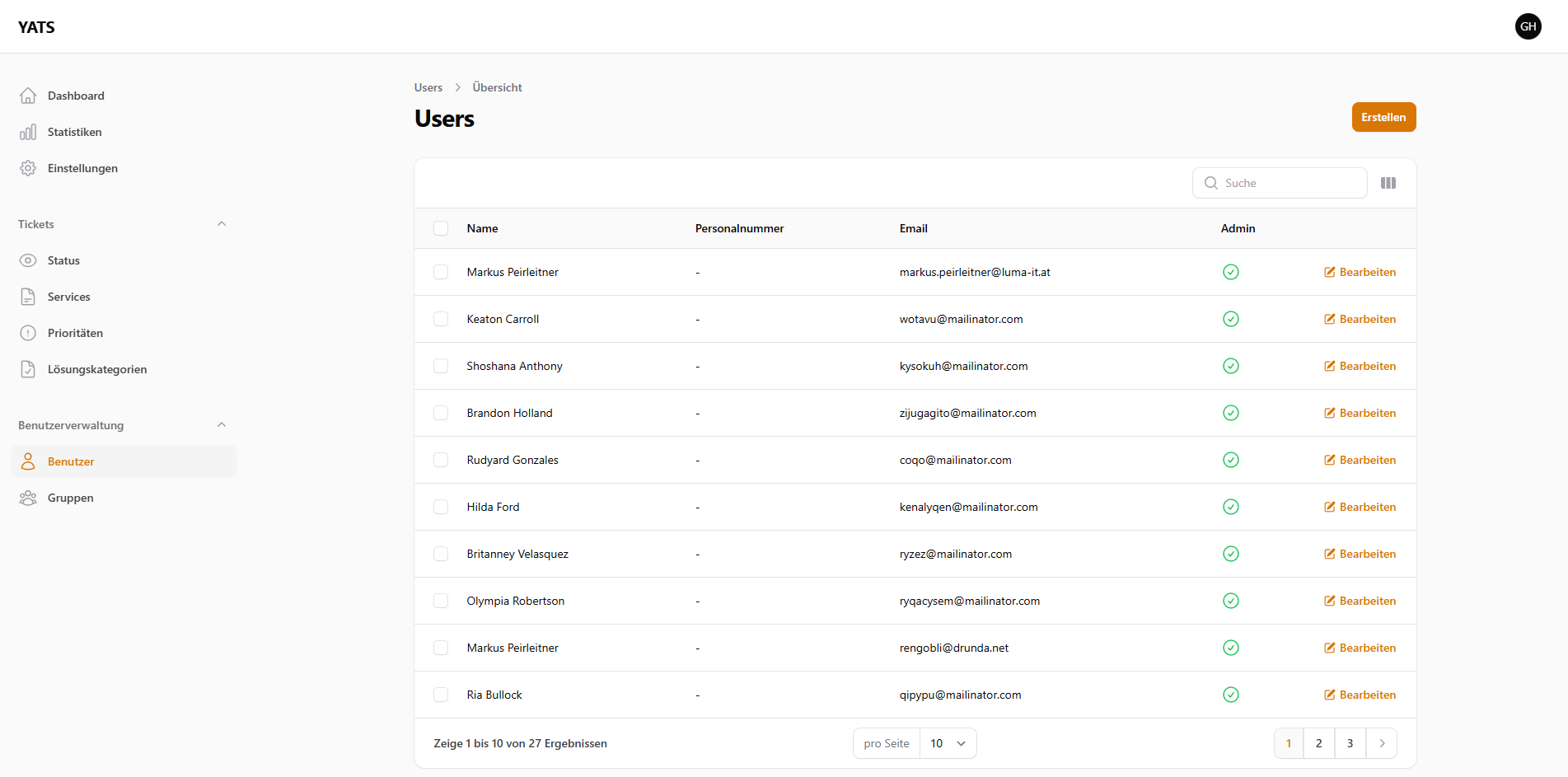Open Prioritäten via its exclamation icon
Image resolution: width=1568 pixels, height=777 pixels.
pyautogui.click(x=28, y=333)
